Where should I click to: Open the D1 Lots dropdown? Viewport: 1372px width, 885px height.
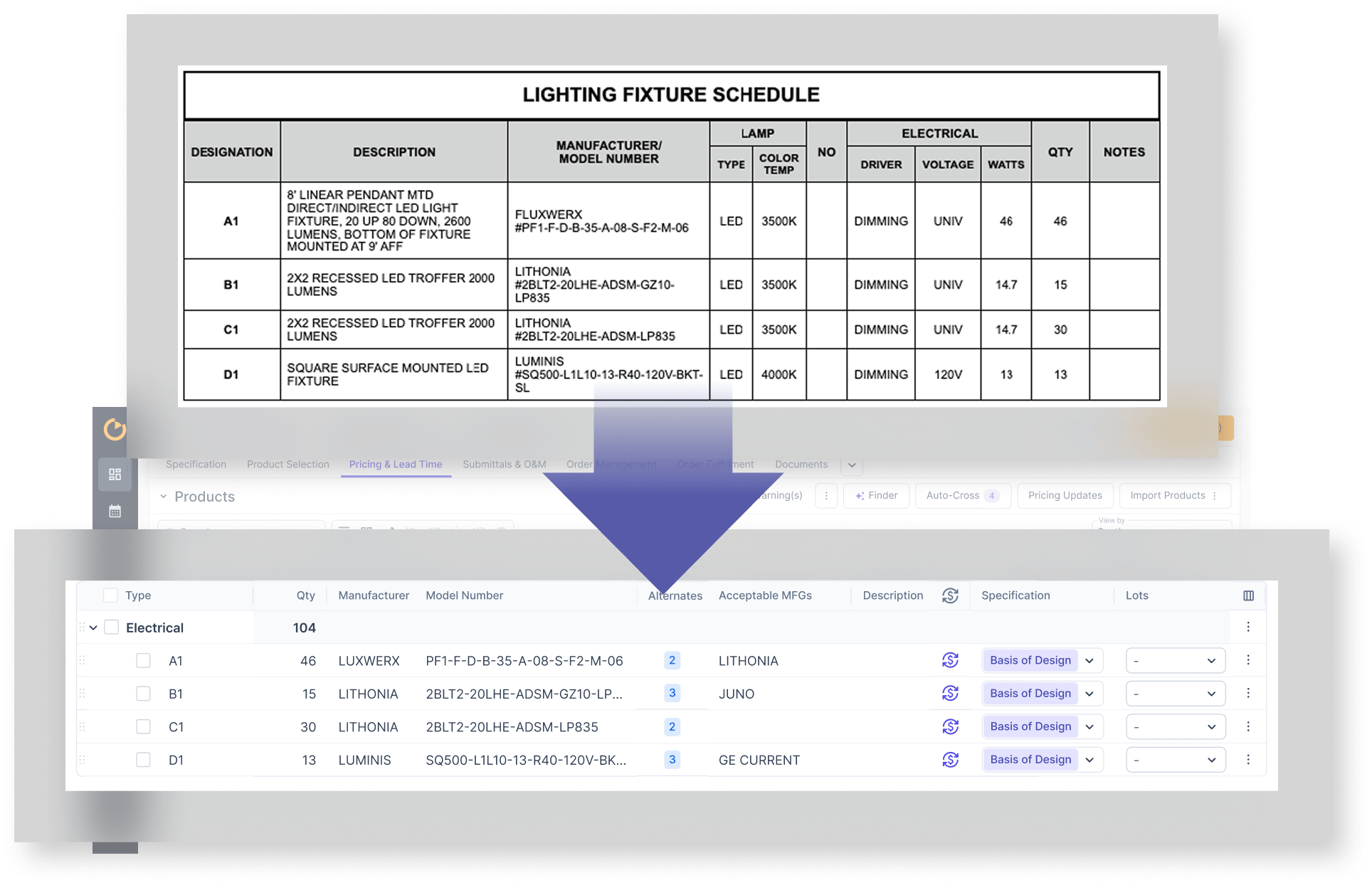(x=1176, y=760)
